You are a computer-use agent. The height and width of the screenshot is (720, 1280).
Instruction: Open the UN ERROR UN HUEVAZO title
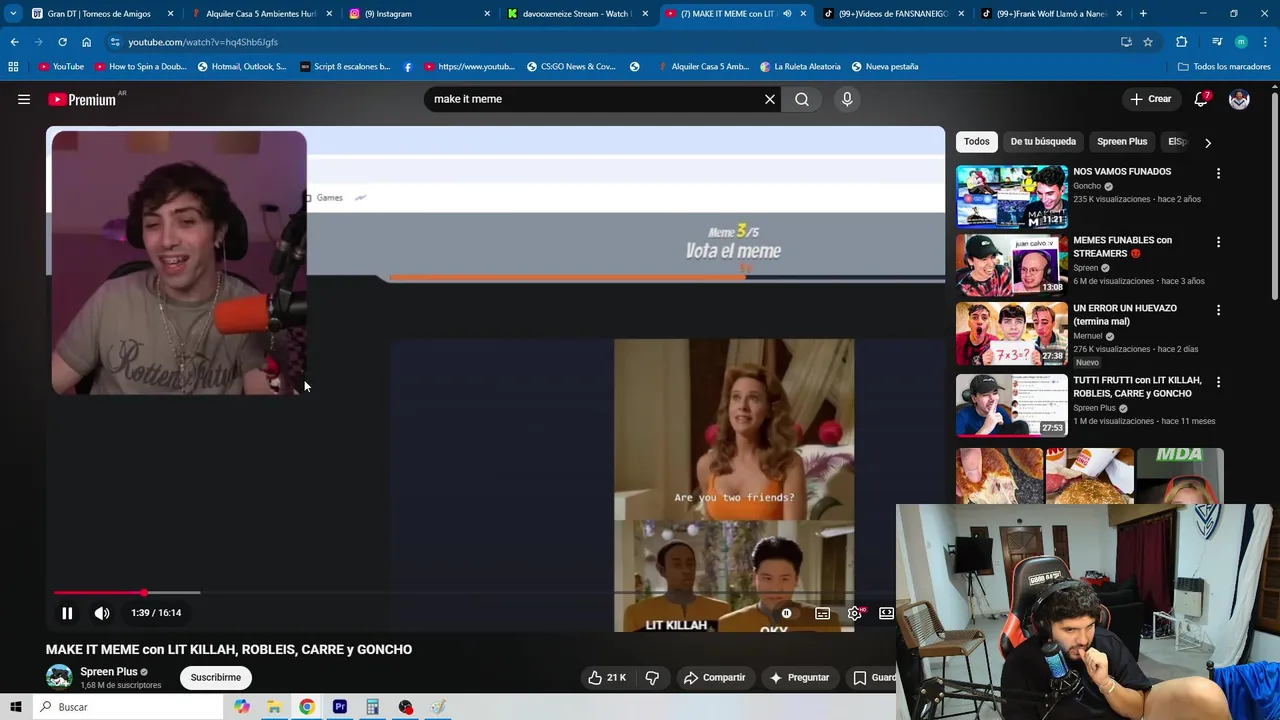tap(1125, 315)
